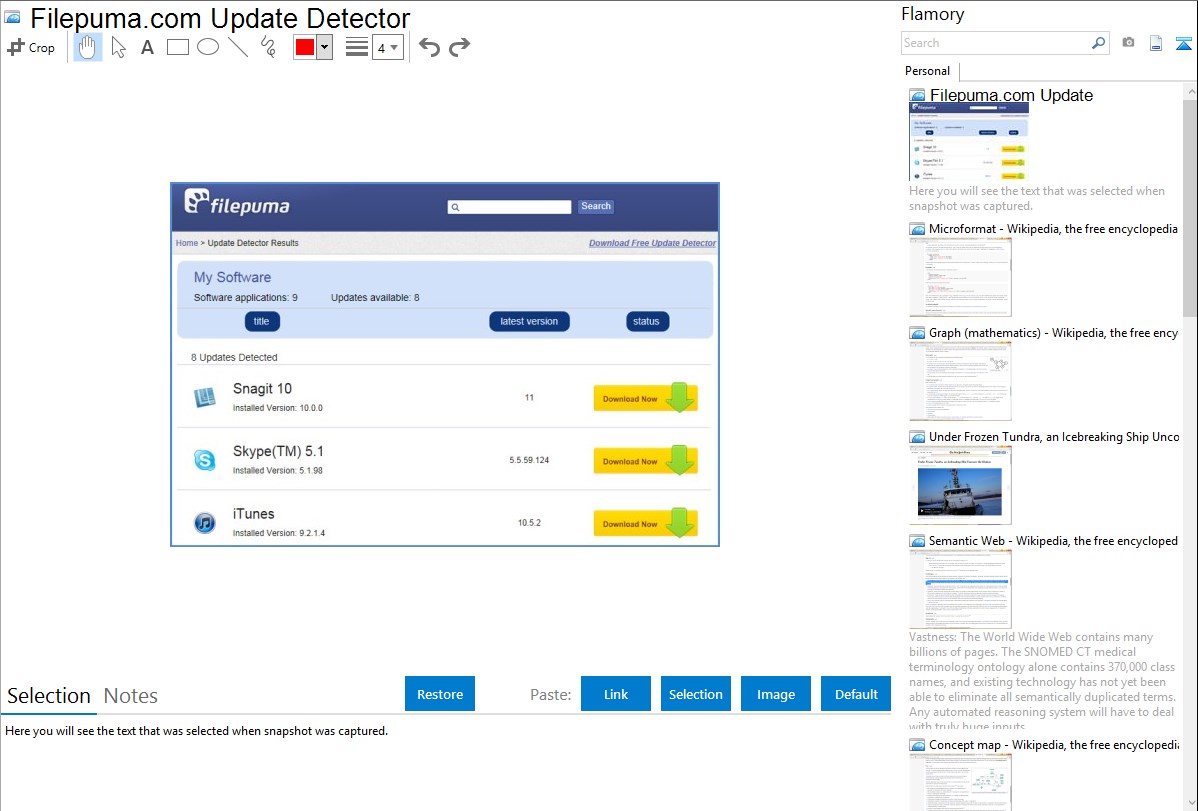1198x811 pixels.
Task: Choose the text annotation tool
Action: point(147,47)
